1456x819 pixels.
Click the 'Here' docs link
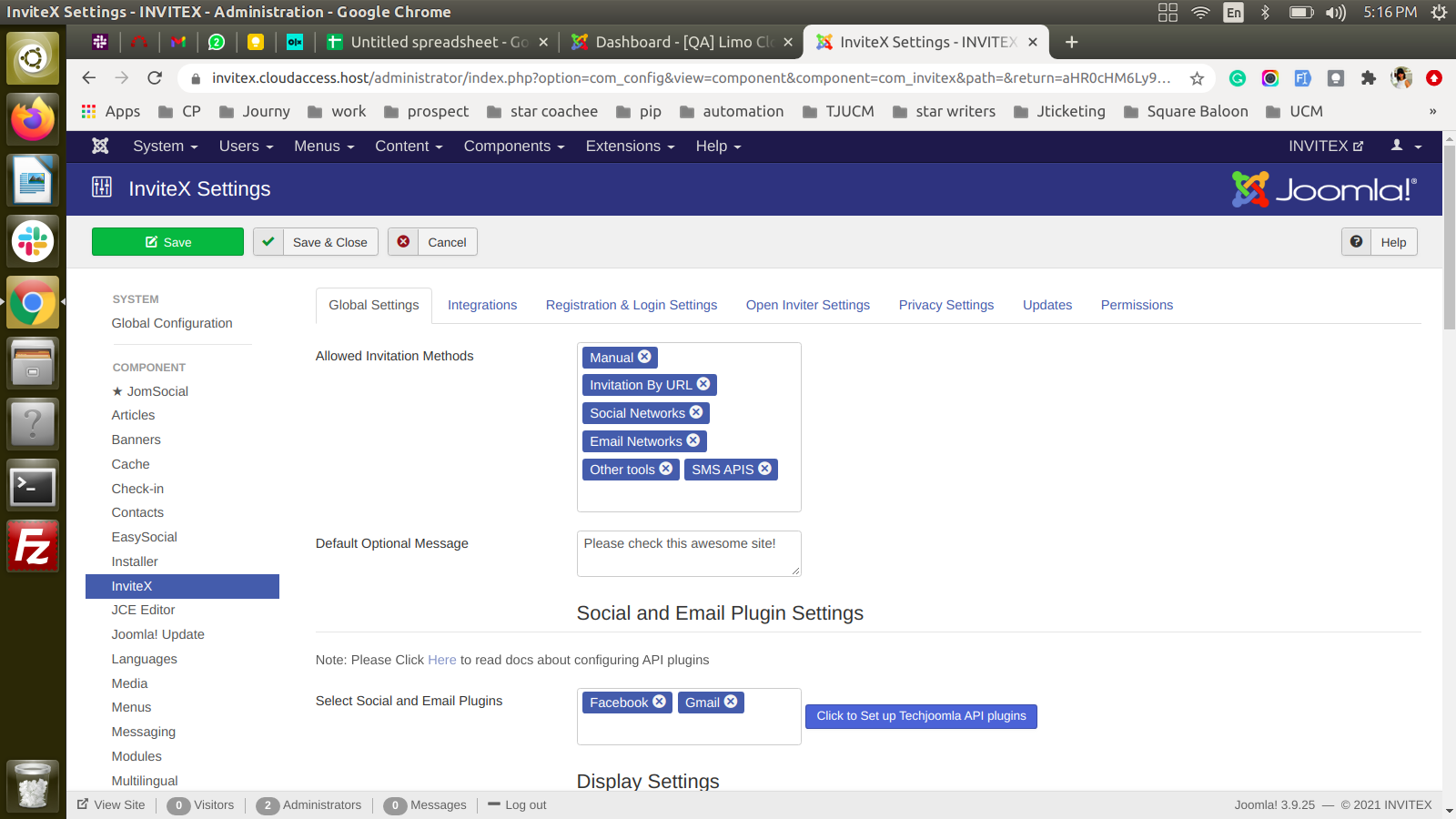(441, 660)
